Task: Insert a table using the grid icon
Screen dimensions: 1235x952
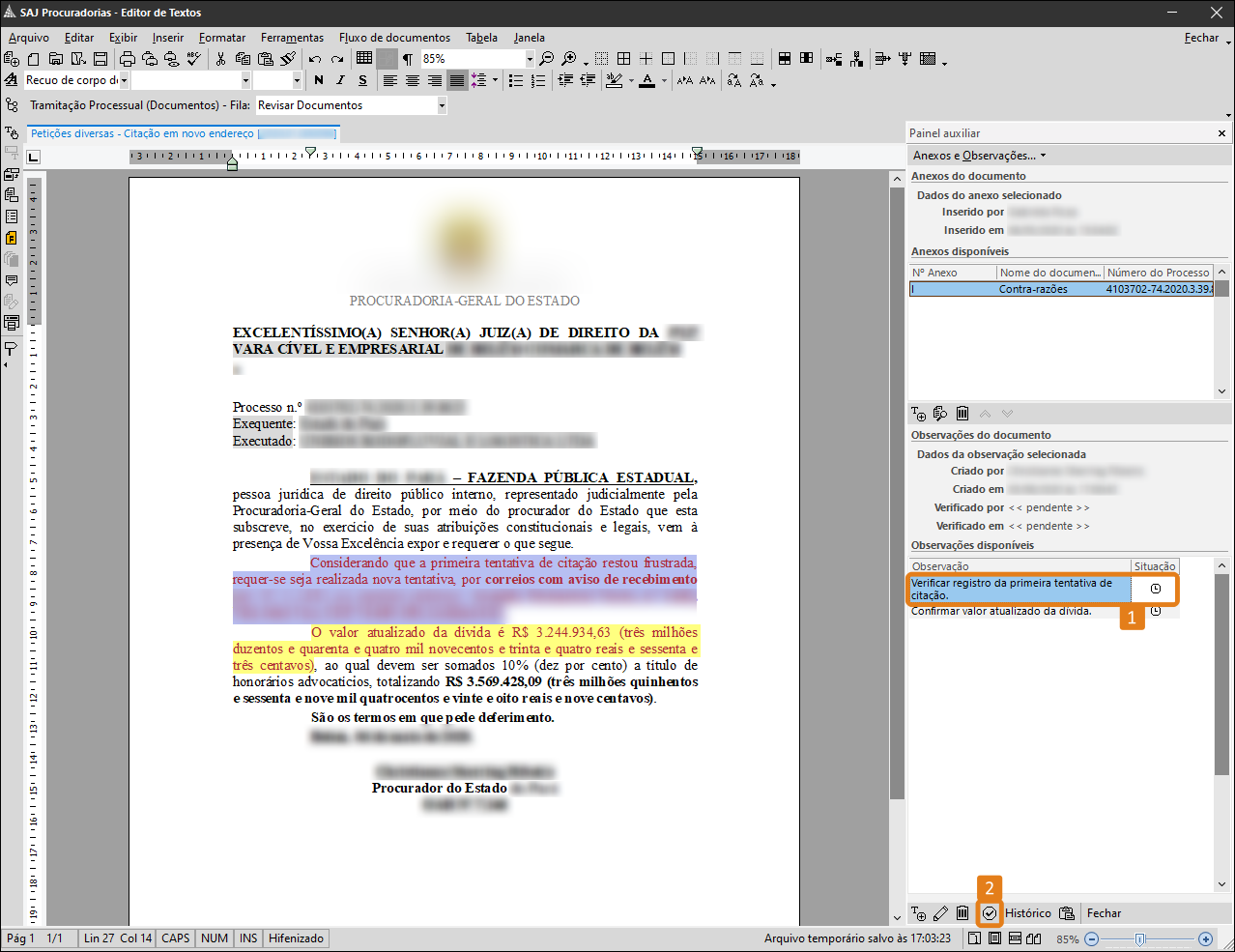Action: point(363,59)
